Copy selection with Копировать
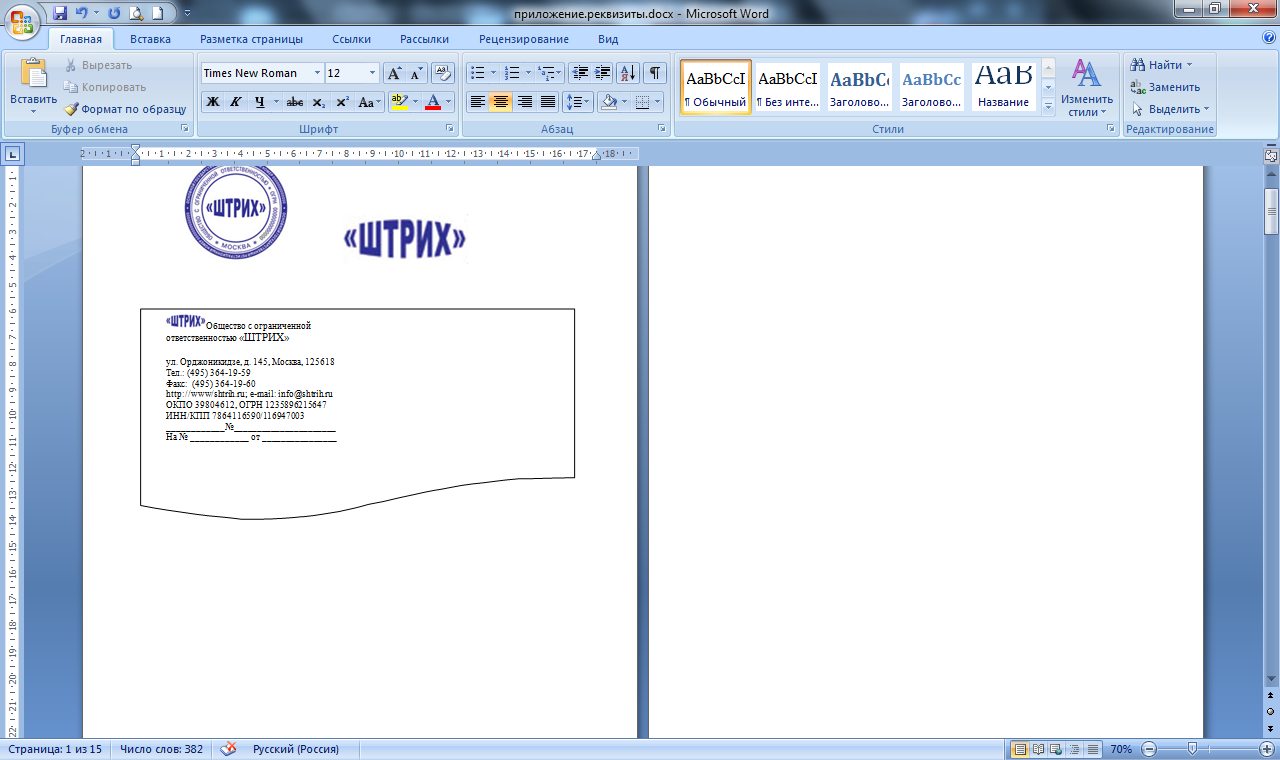Screen dimensions: 1280x760 pyautogui.click(x=105, y=87)
